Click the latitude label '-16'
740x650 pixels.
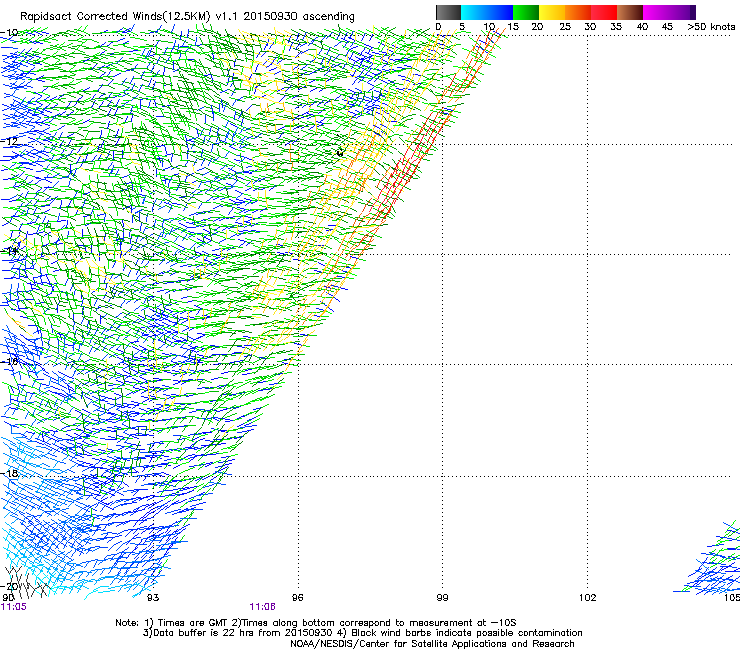tap(9, 362)
